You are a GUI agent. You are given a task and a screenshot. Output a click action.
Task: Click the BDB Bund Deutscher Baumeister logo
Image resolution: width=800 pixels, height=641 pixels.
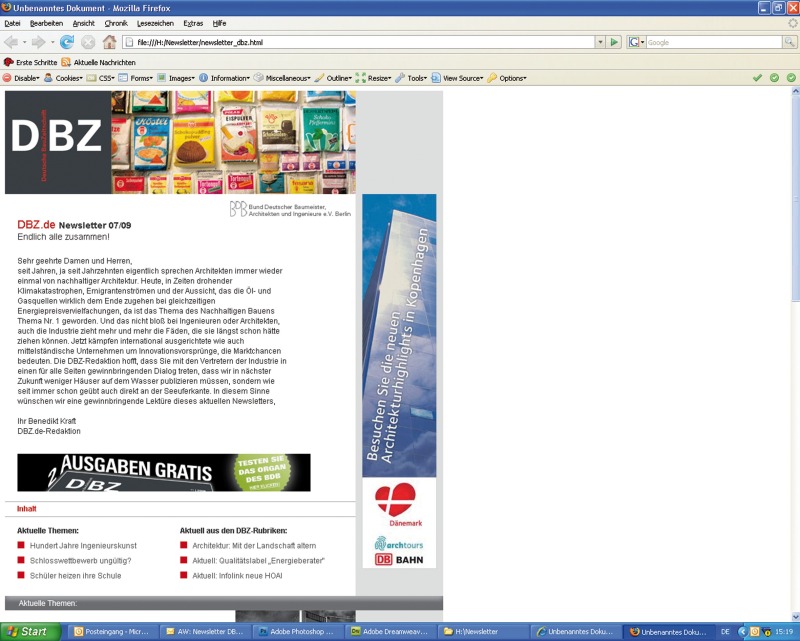pyautogui.click(x=290, y=209)
